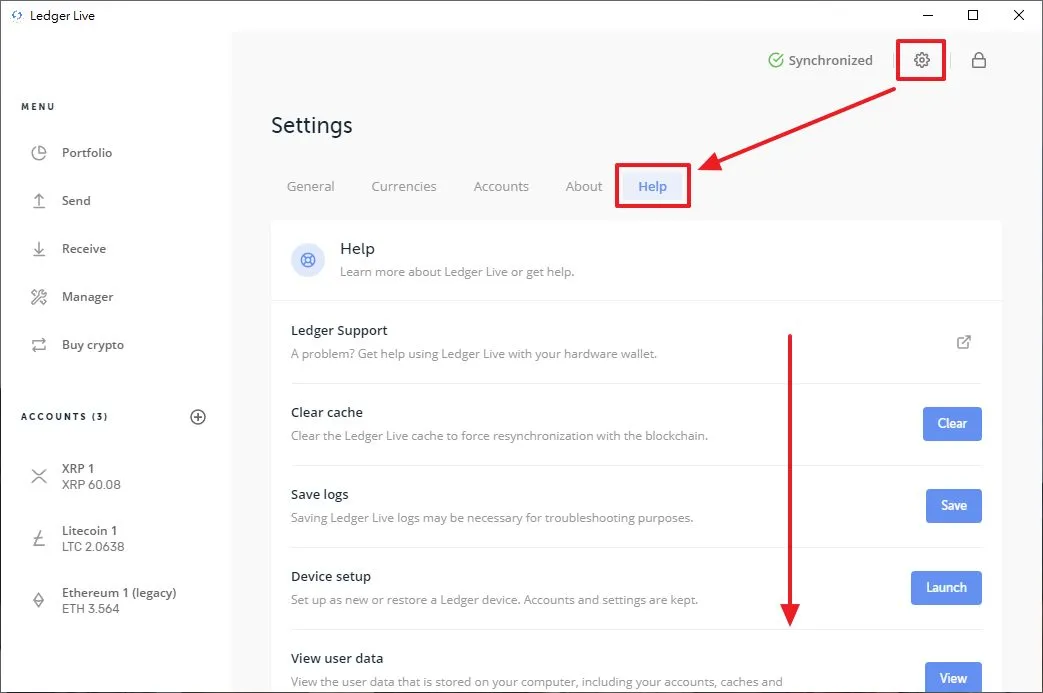This screenshot has height=693, width=1043.
Task: Close the Ledger Live window
Action: tap(1018, 15)
